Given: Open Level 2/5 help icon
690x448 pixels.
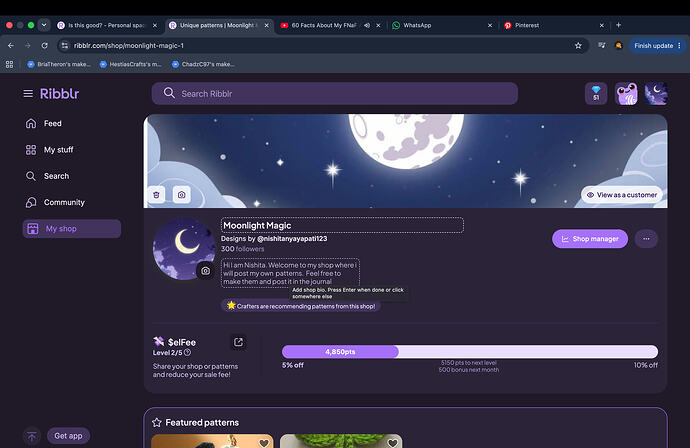Looking at the screenshot, I should tap(187, 353).
